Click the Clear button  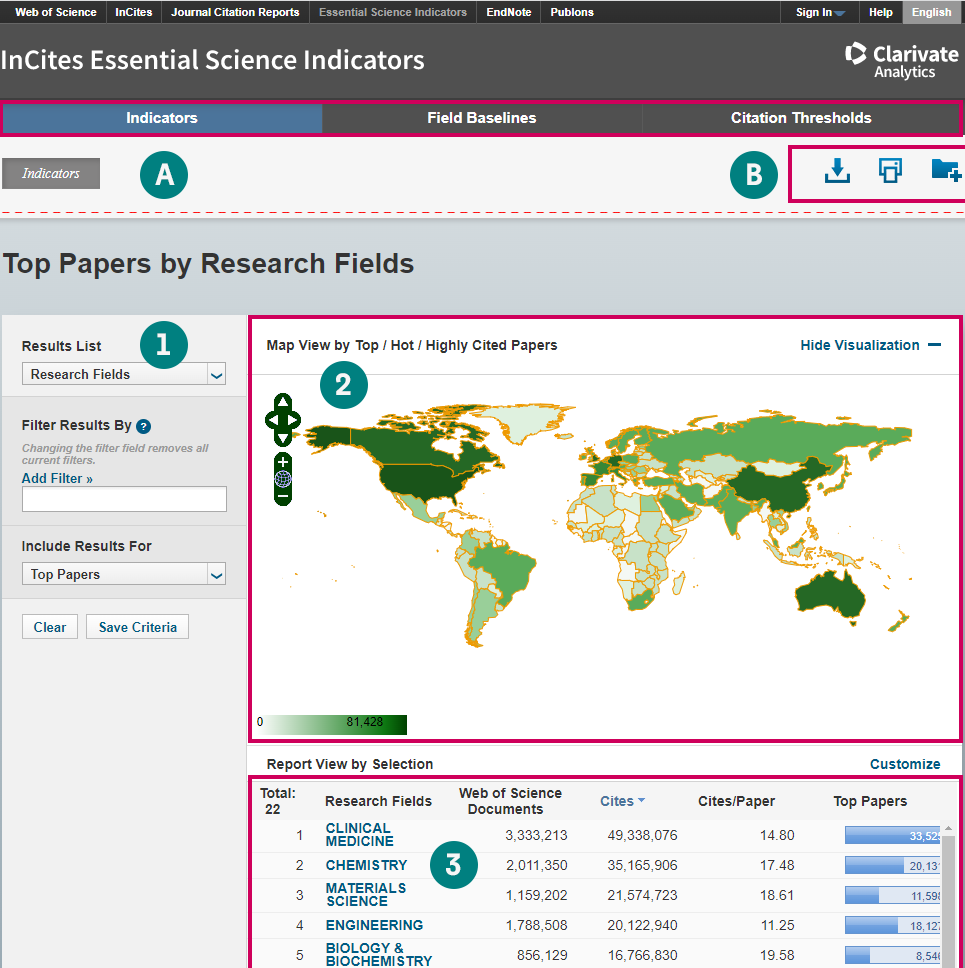pyautogui.click(x=50, y=627)
